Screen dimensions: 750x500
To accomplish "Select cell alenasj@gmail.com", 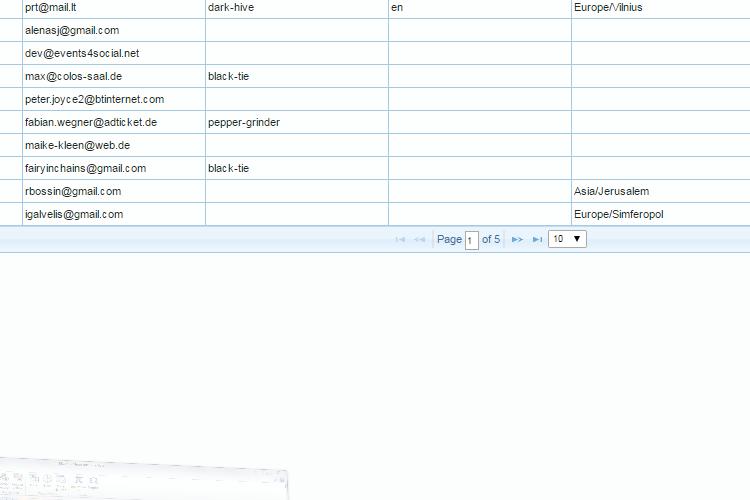I will click(114, 30).
